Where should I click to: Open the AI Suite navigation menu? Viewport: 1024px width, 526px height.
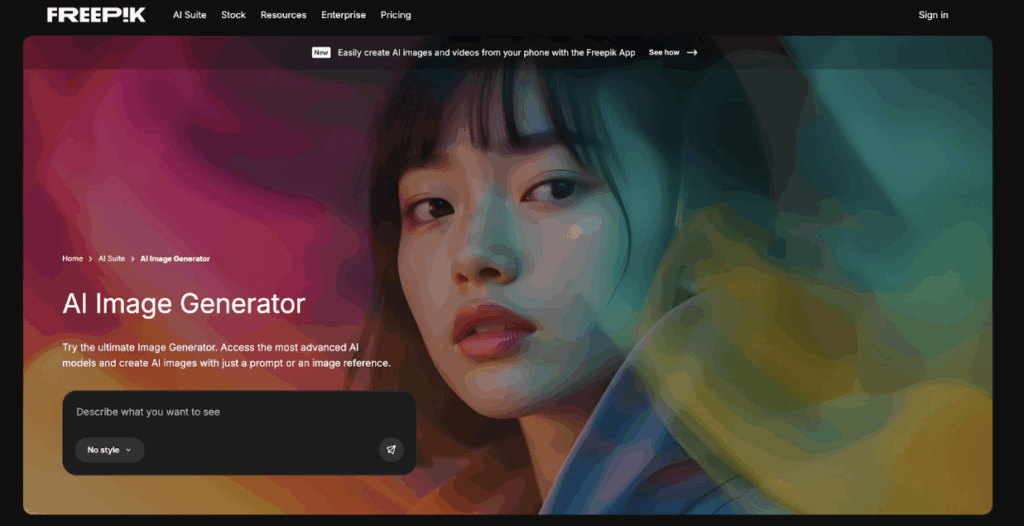pos(189,15)
